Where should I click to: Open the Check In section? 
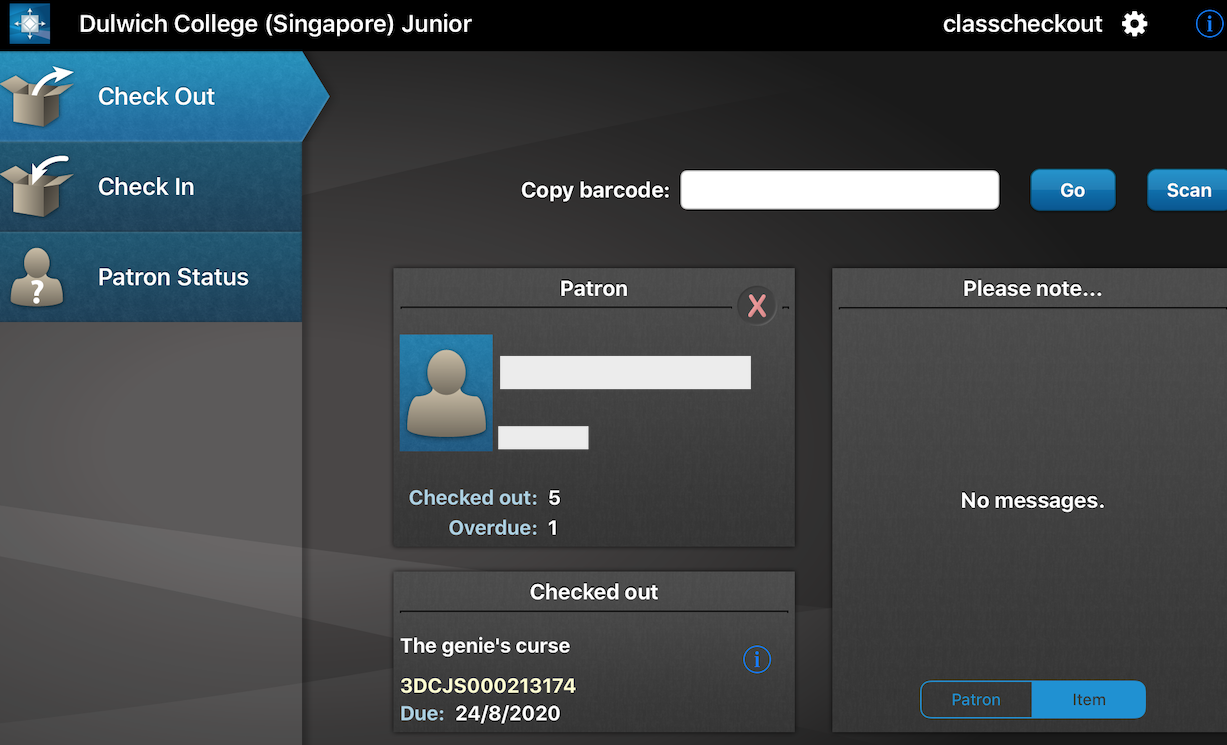click(151, 187)
